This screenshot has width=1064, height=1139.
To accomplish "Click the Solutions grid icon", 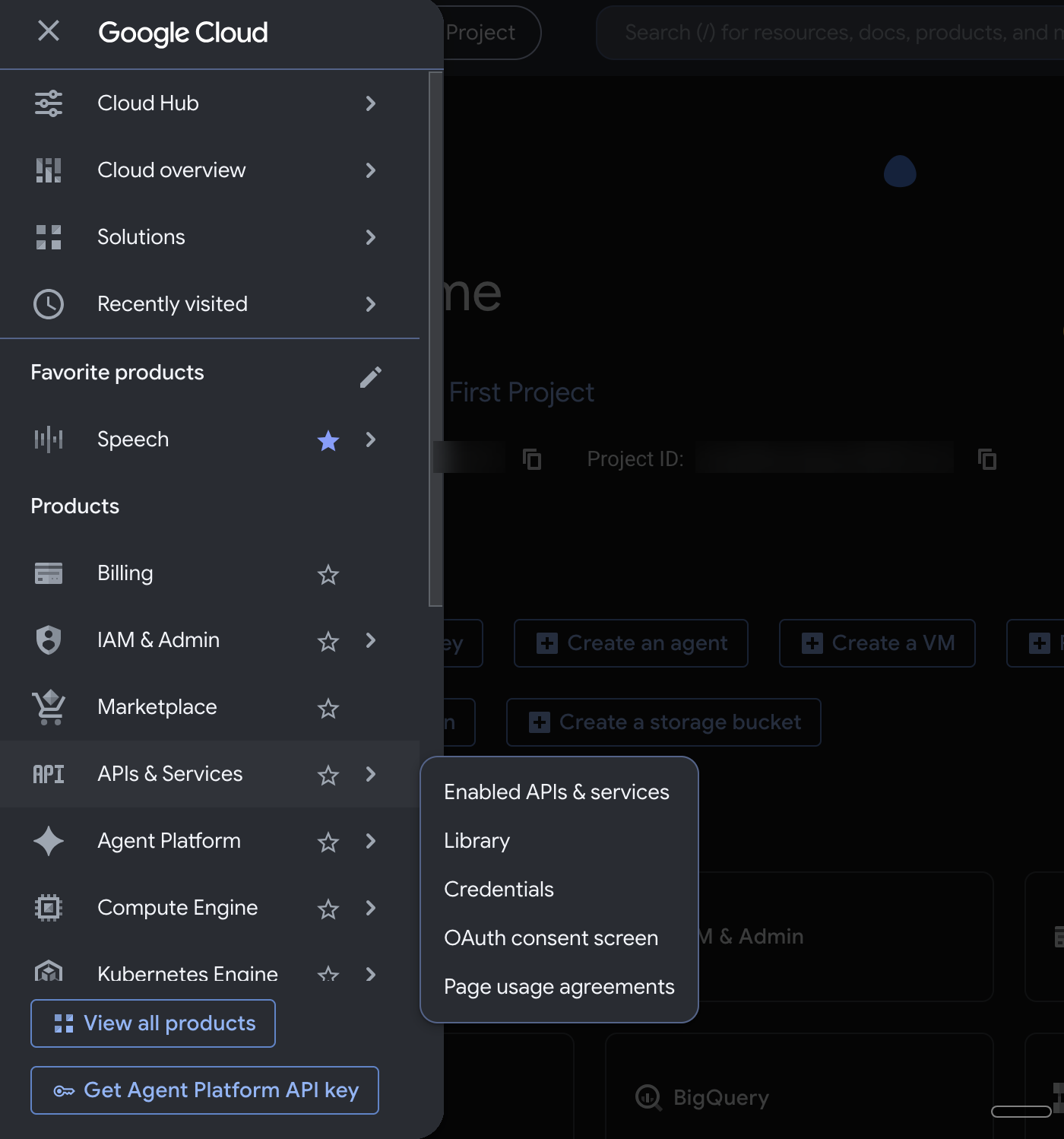I will click(49, 237).
